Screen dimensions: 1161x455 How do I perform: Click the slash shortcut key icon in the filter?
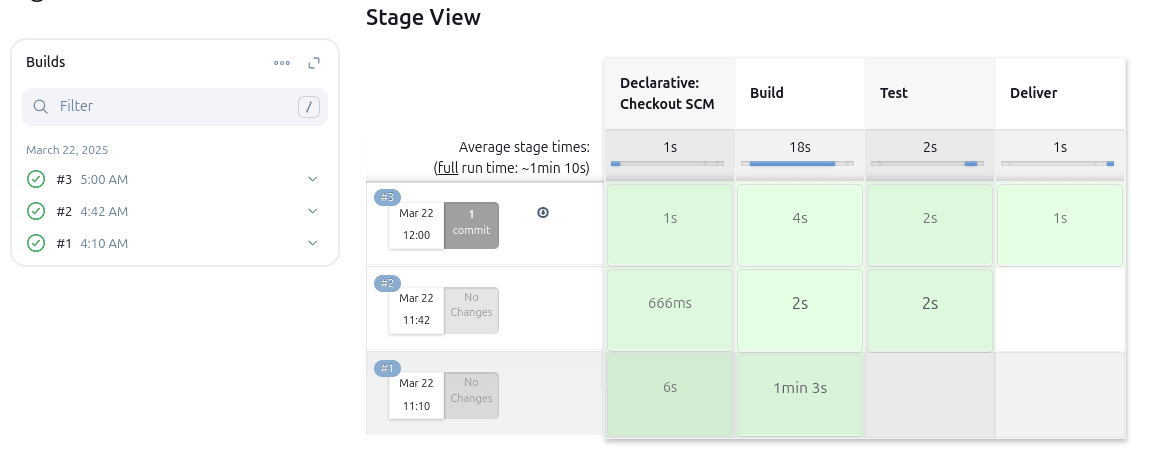tap(309, 107)
